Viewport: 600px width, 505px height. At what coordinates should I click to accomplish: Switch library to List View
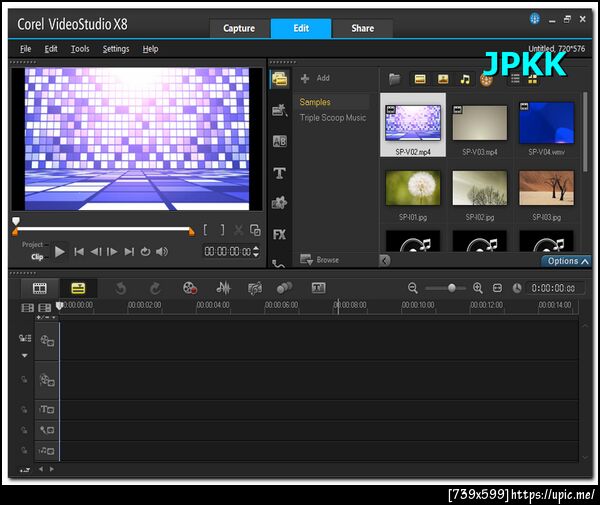click(515, 79)
